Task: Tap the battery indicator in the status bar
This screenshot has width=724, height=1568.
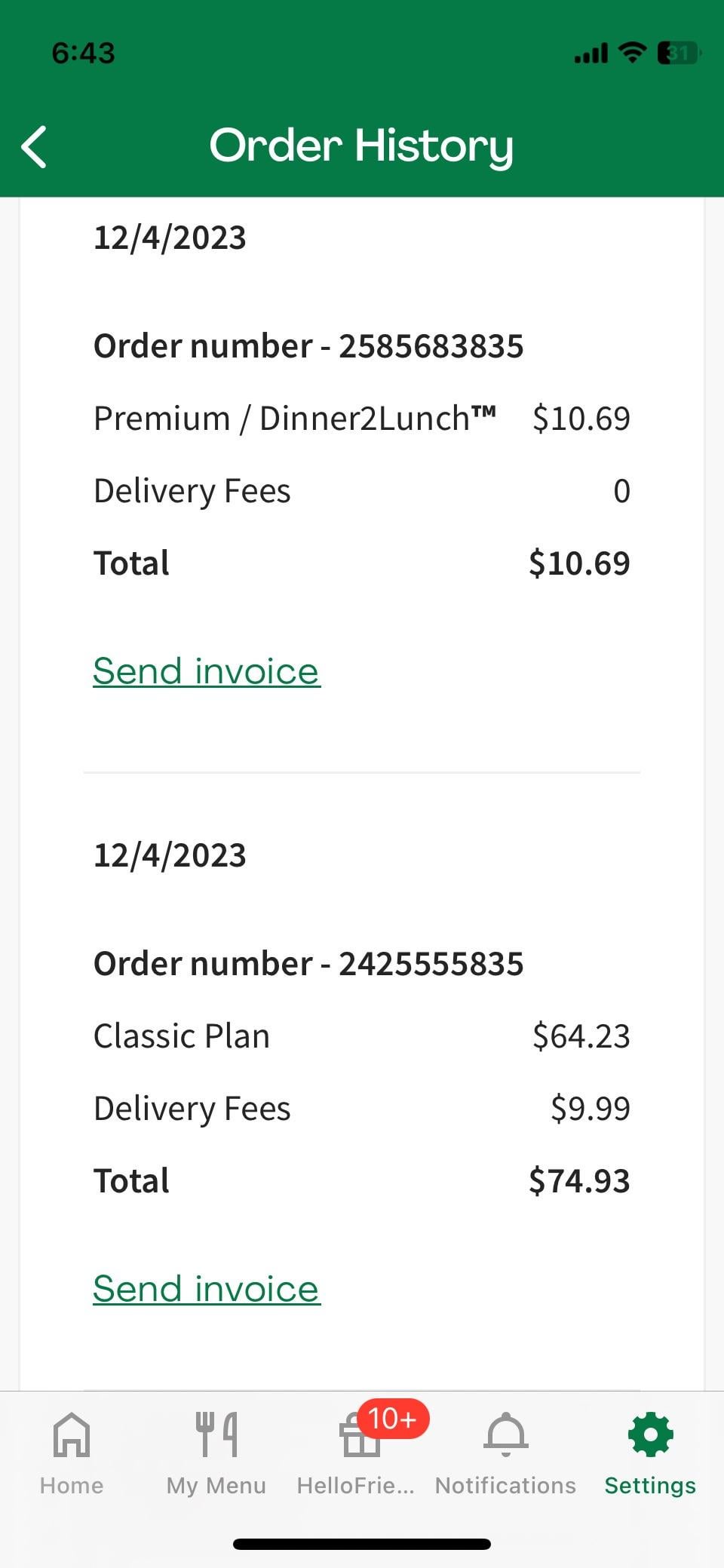Action: 678,53
